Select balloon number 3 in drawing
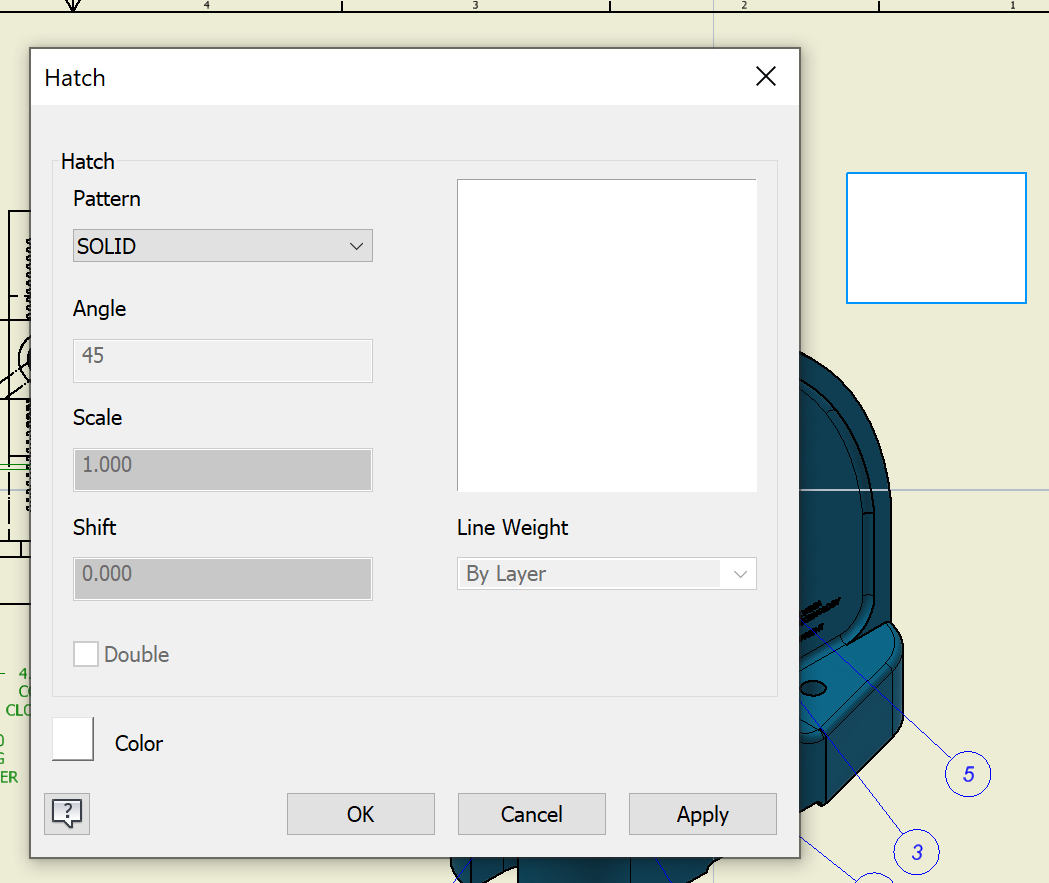This screenshot has height=883, width=1049. (917, 851)
